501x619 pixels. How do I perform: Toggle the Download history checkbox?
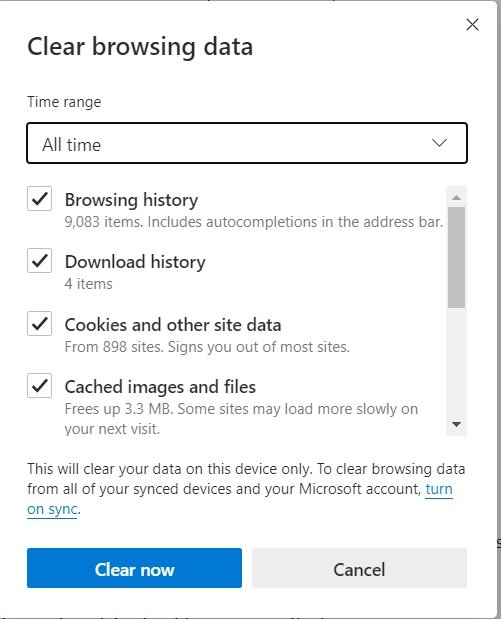[x=39, y=261]
